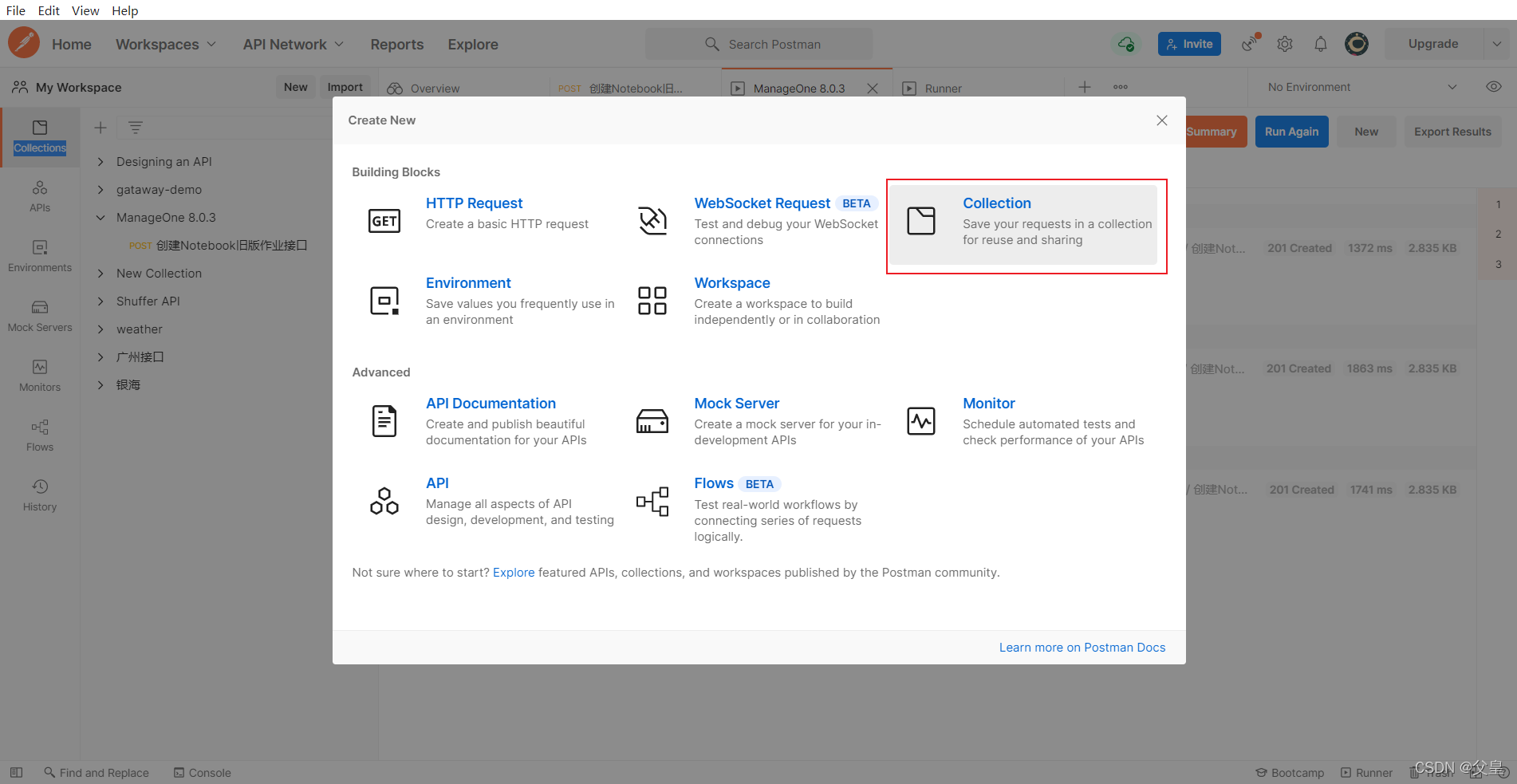Open Console in the status bar
Viewport: 1517px width, 784px height.
click(x=203, y=772)
